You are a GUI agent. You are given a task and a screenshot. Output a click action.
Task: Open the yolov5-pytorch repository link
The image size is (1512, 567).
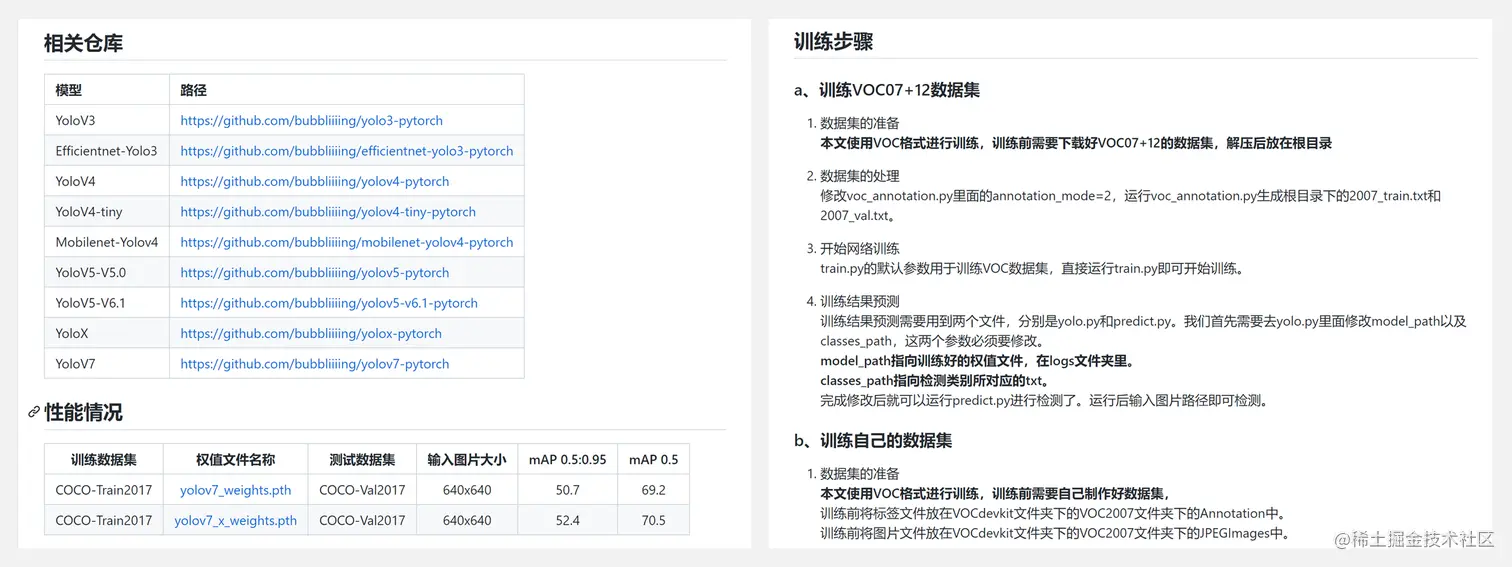tap(314, 272)
